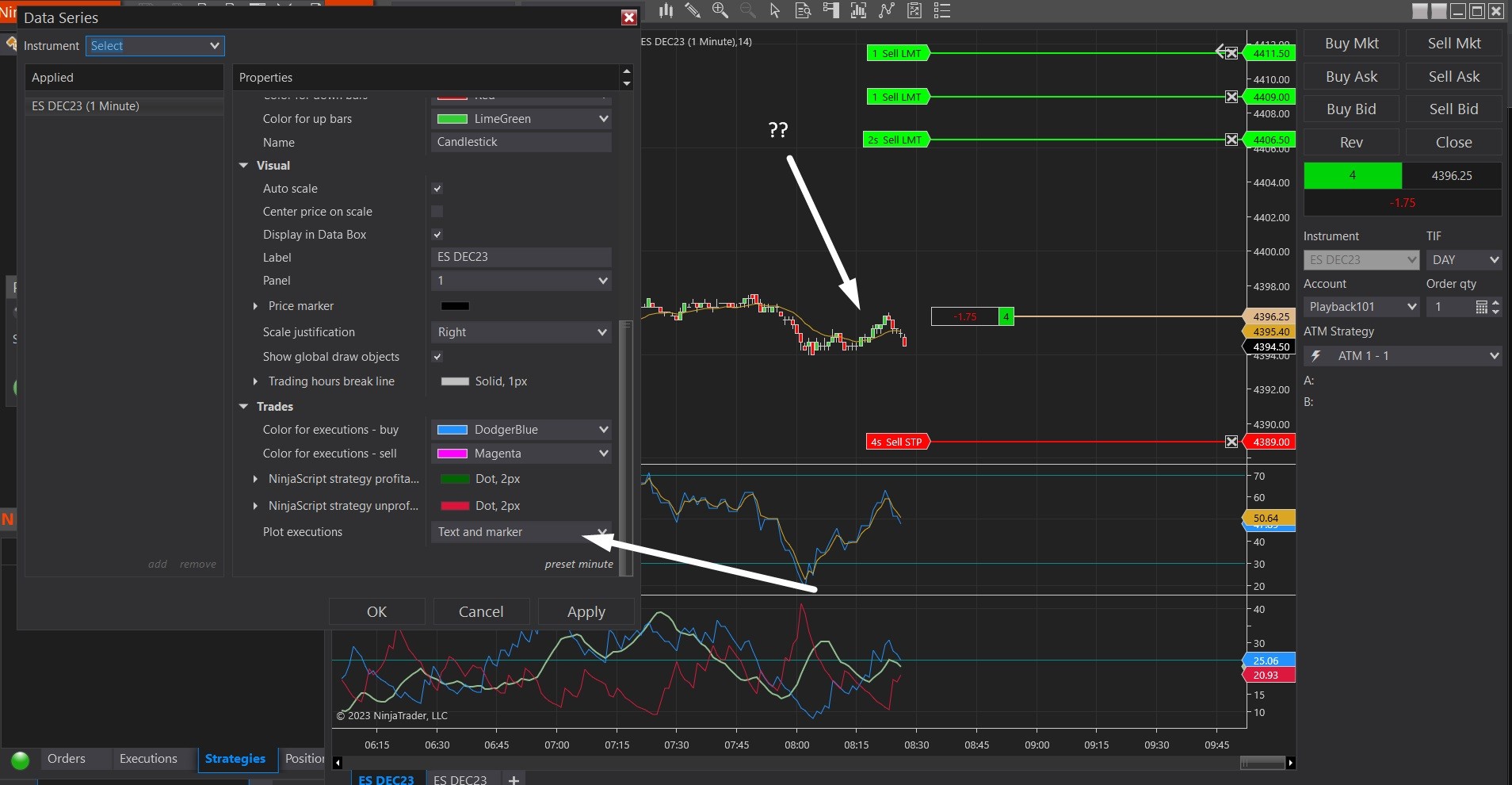1512x785 pixels.
Task: Toggle the Auto scale checkbox
Action: tap(437, 189)
